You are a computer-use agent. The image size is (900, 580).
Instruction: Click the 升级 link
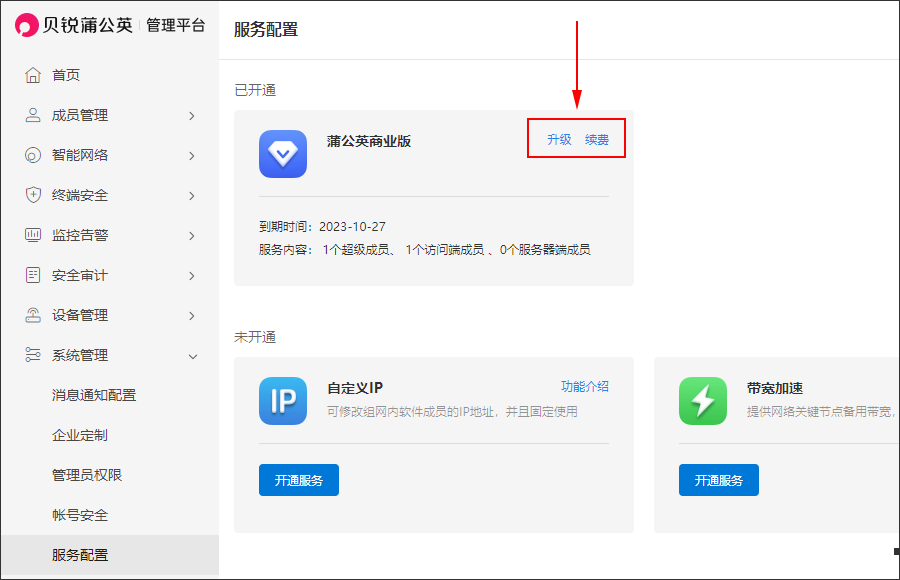pos(559,140)
